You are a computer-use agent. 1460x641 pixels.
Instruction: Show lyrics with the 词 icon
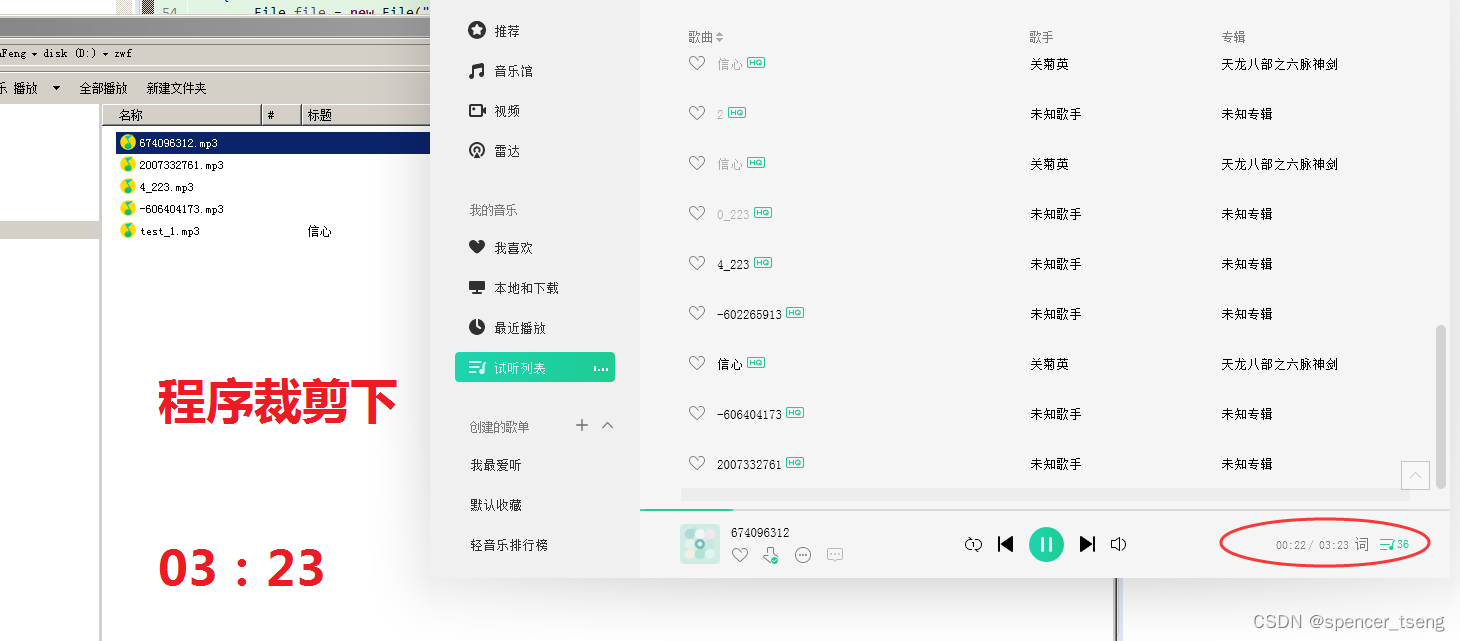click(x=1362, y=544)
